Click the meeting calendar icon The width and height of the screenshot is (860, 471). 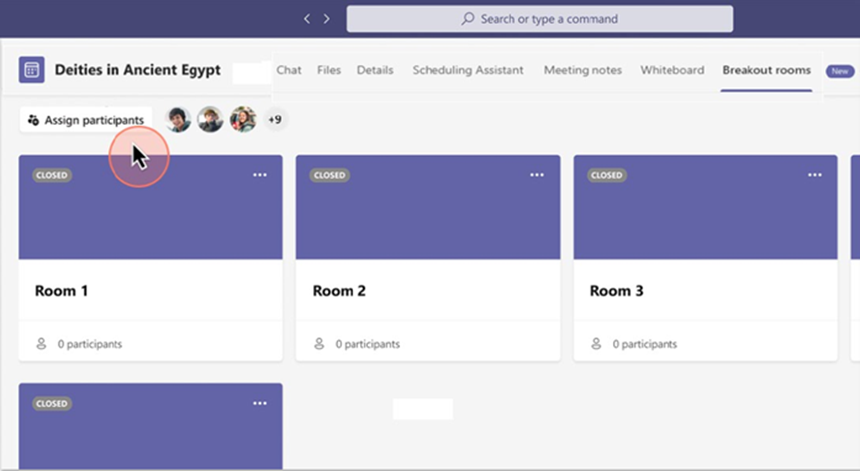32,70
